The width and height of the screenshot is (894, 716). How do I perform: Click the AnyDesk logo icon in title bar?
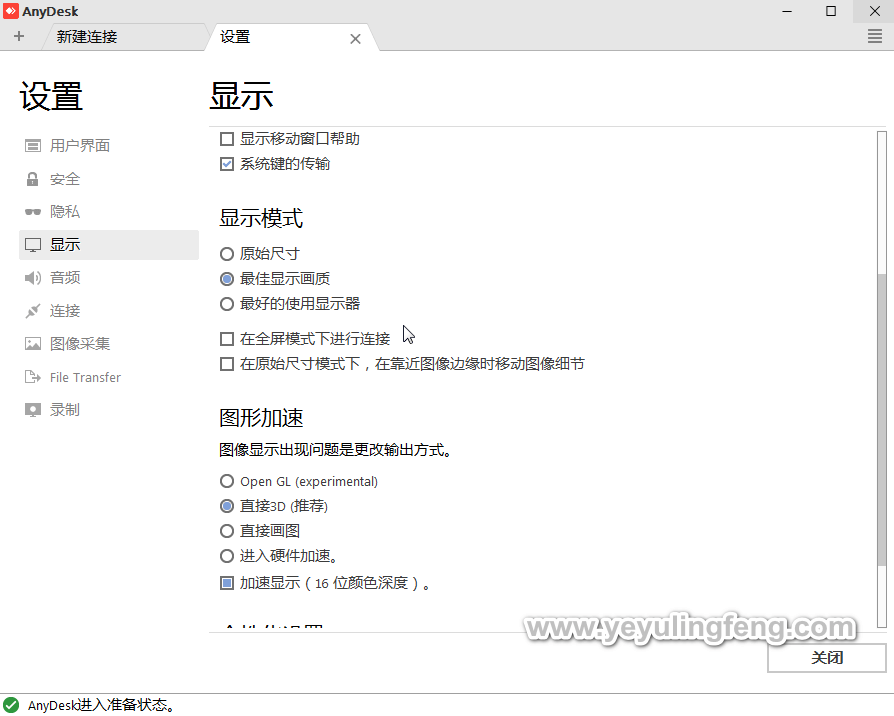pos(11,11)
